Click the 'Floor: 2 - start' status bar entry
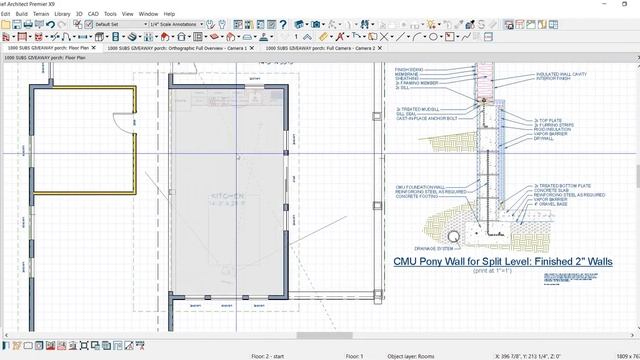The width and height of the screenshot is (640, 360). pyautogui.click(x=267, y=356)
